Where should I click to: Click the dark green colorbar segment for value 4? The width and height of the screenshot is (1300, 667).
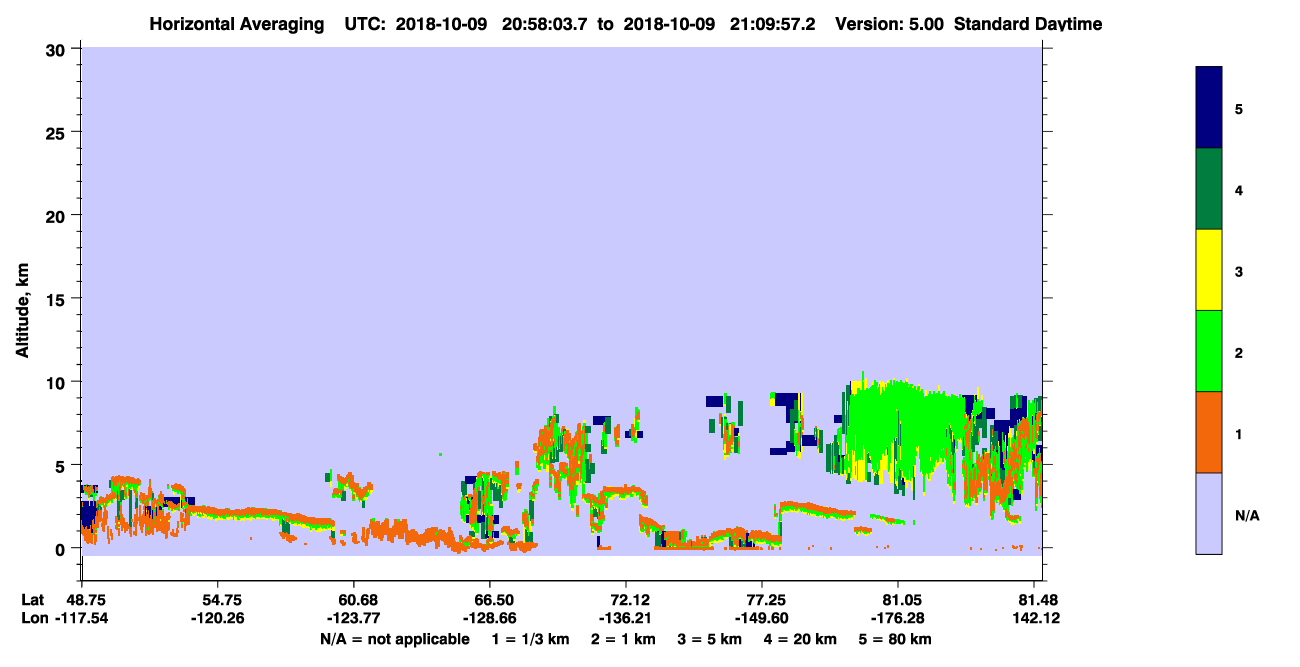(1209, 189)
